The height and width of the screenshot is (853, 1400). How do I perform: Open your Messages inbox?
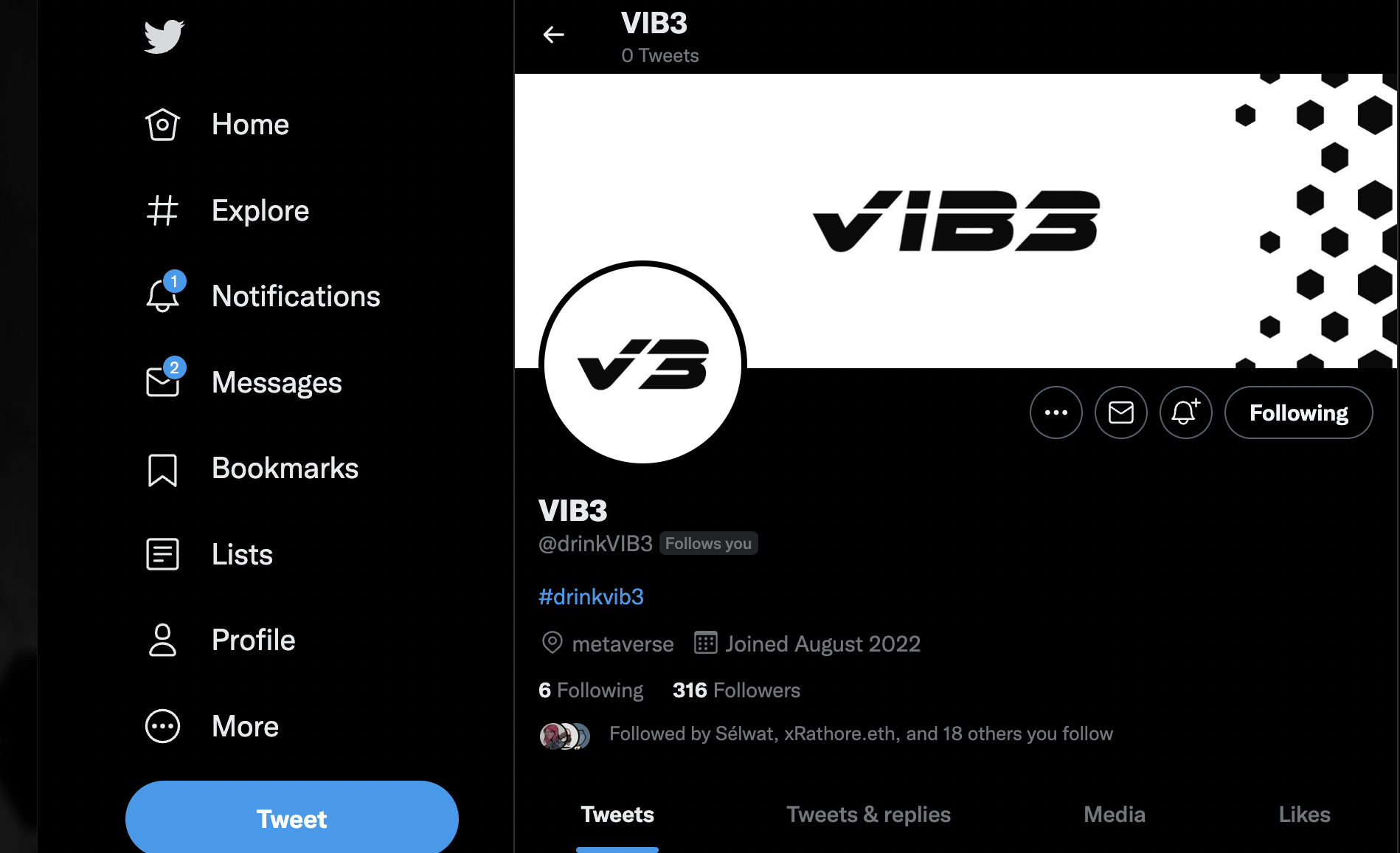(x=275, y=382)
